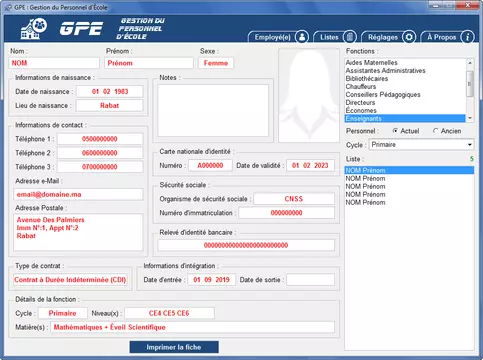Screen dimensions: 483x360
Task: Click the Imprimer la fiche button
Action: pos(174,347)
